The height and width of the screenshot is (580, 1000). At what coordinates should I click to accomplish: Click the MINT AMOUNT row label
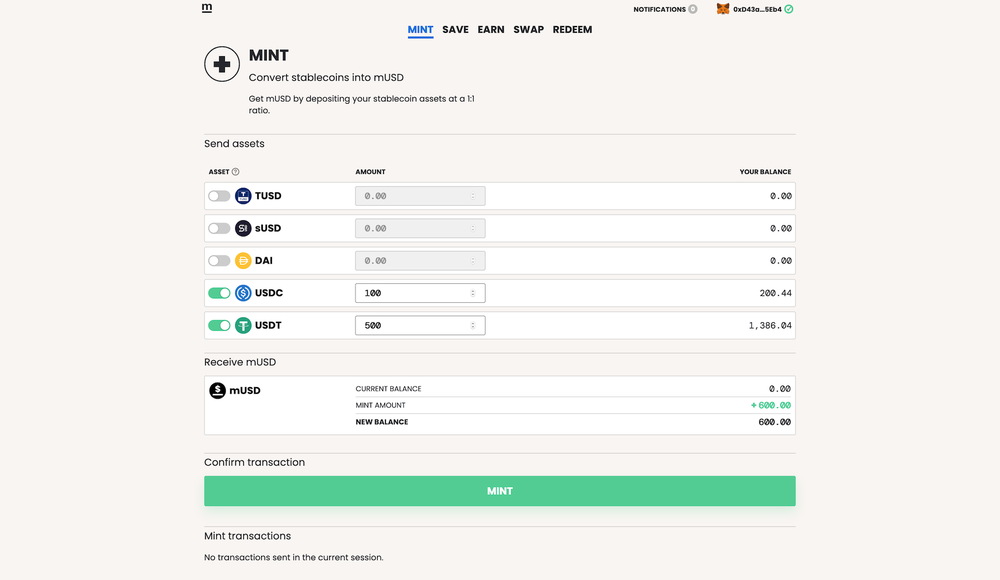tap(380, 405)
